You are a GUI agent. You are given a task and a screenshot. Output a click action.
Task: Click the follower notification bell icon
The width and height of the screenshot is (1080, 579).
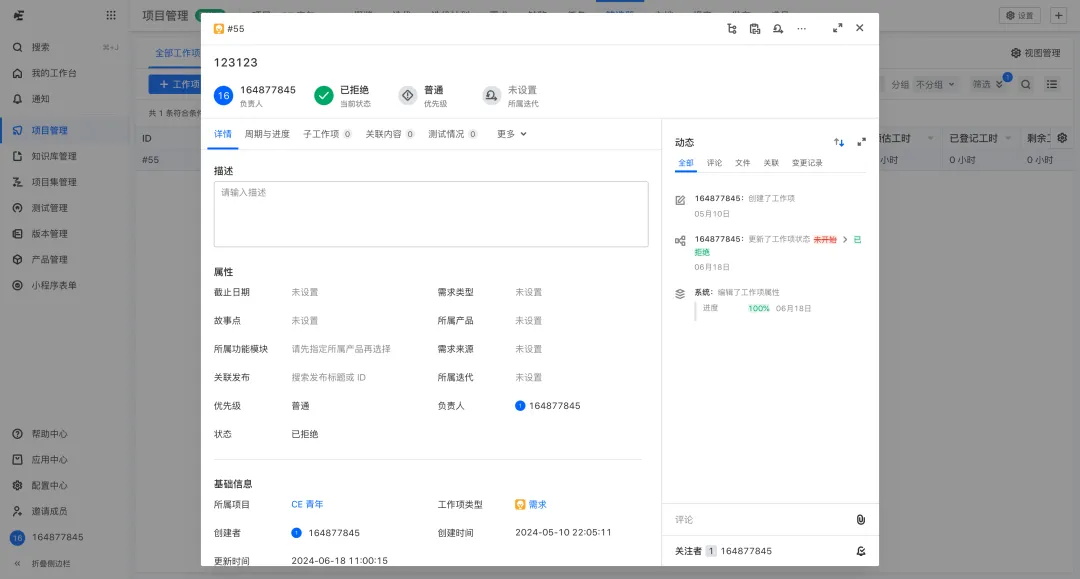860,551
